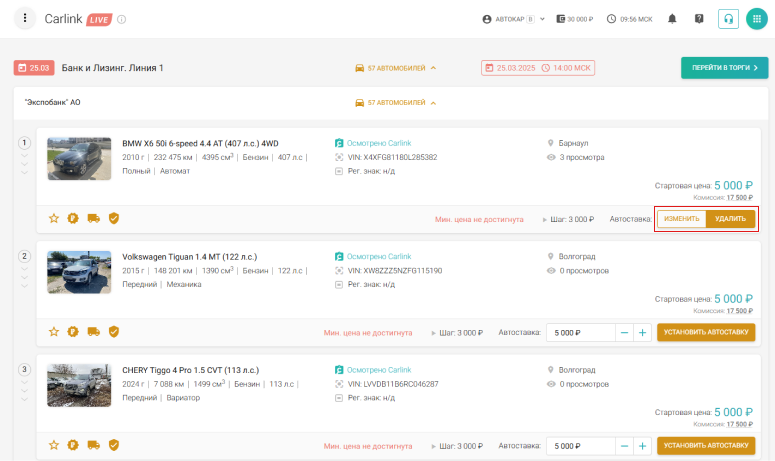Screen dimensions: 775x461
Task: Star the Volkswagen Tiguan lot
Action: click(54, 332)
